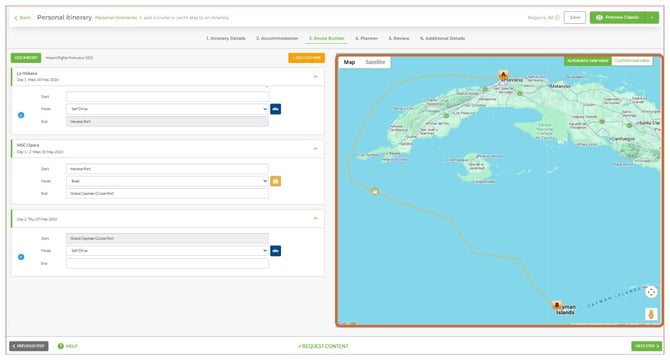Go to the 2. Accommodation tab
The width and height of the screenshot is (670, 361).
277,38
